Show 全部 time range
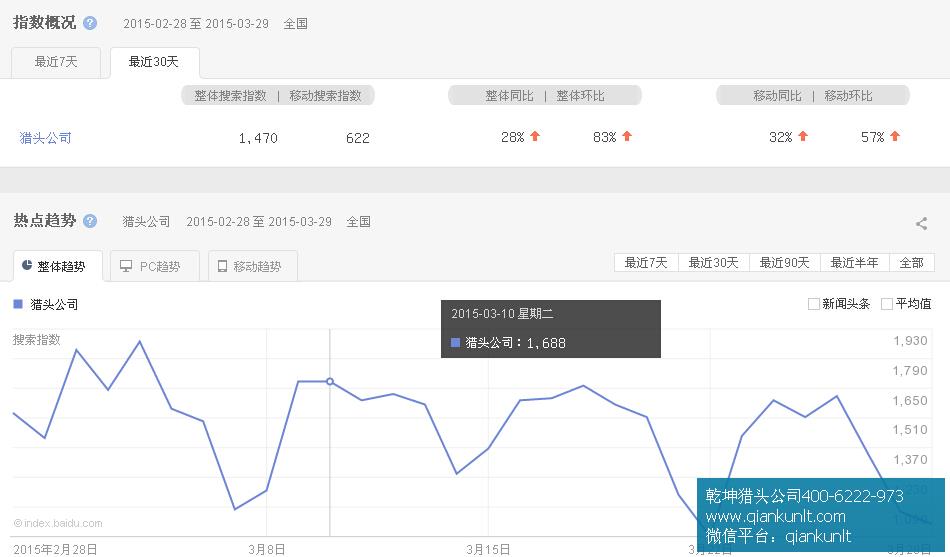This screenshot has height=557, width=950. pyautogui.click(x=911, y=263)
